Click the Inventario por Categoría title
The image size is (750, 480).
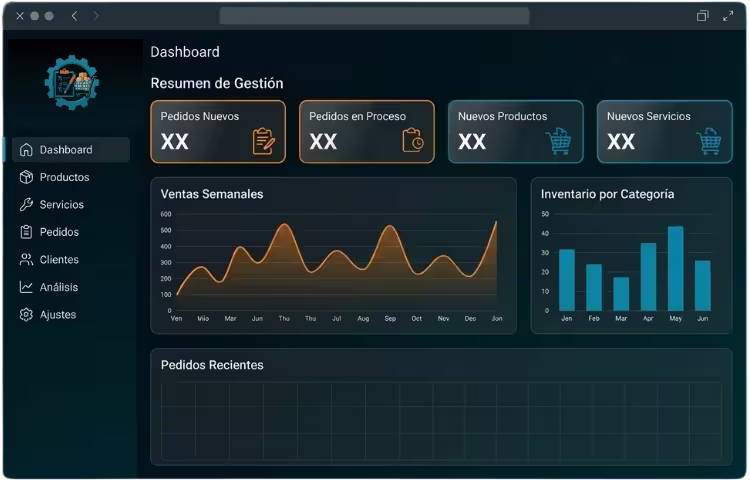click(607, 194)
